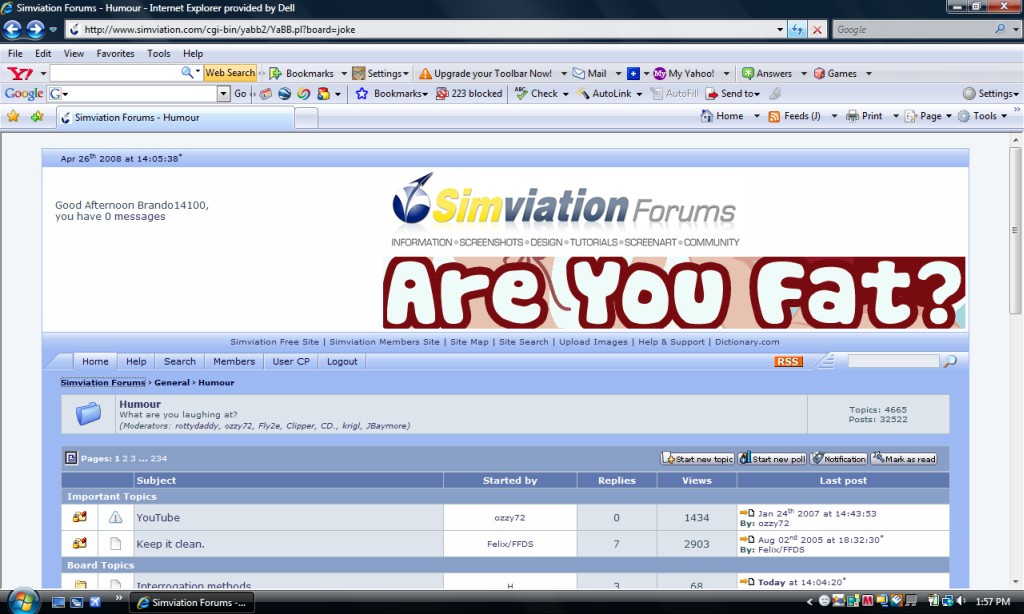This screenshot has height=614, width=1024.
Task: Click the forum search text box
Action: pos(893,361)
